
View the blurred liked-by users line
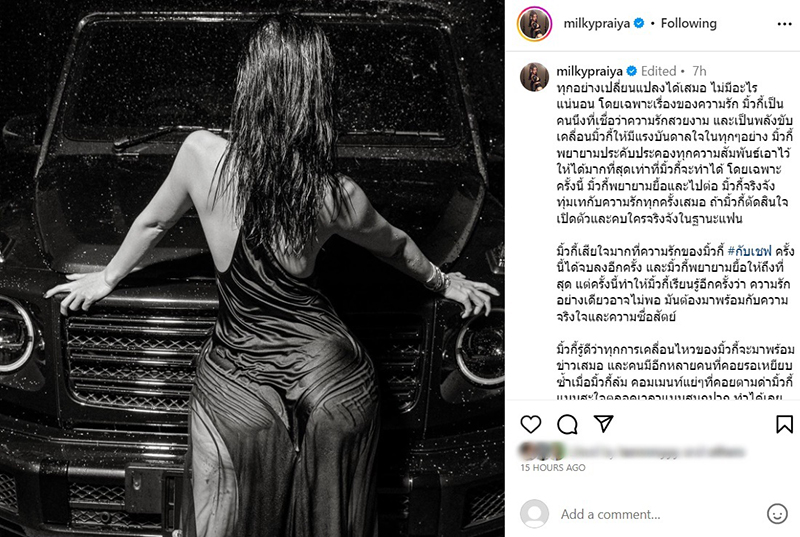point(631,451)
